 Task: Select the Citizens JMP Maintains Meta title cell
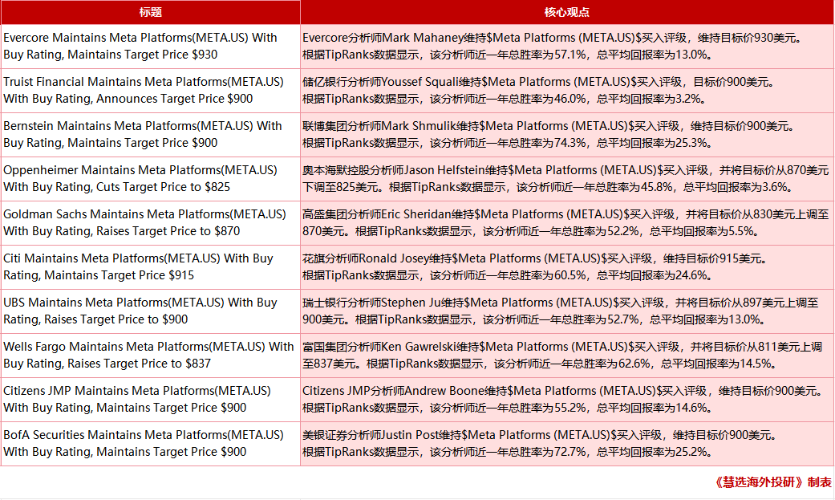coord(151,400)
